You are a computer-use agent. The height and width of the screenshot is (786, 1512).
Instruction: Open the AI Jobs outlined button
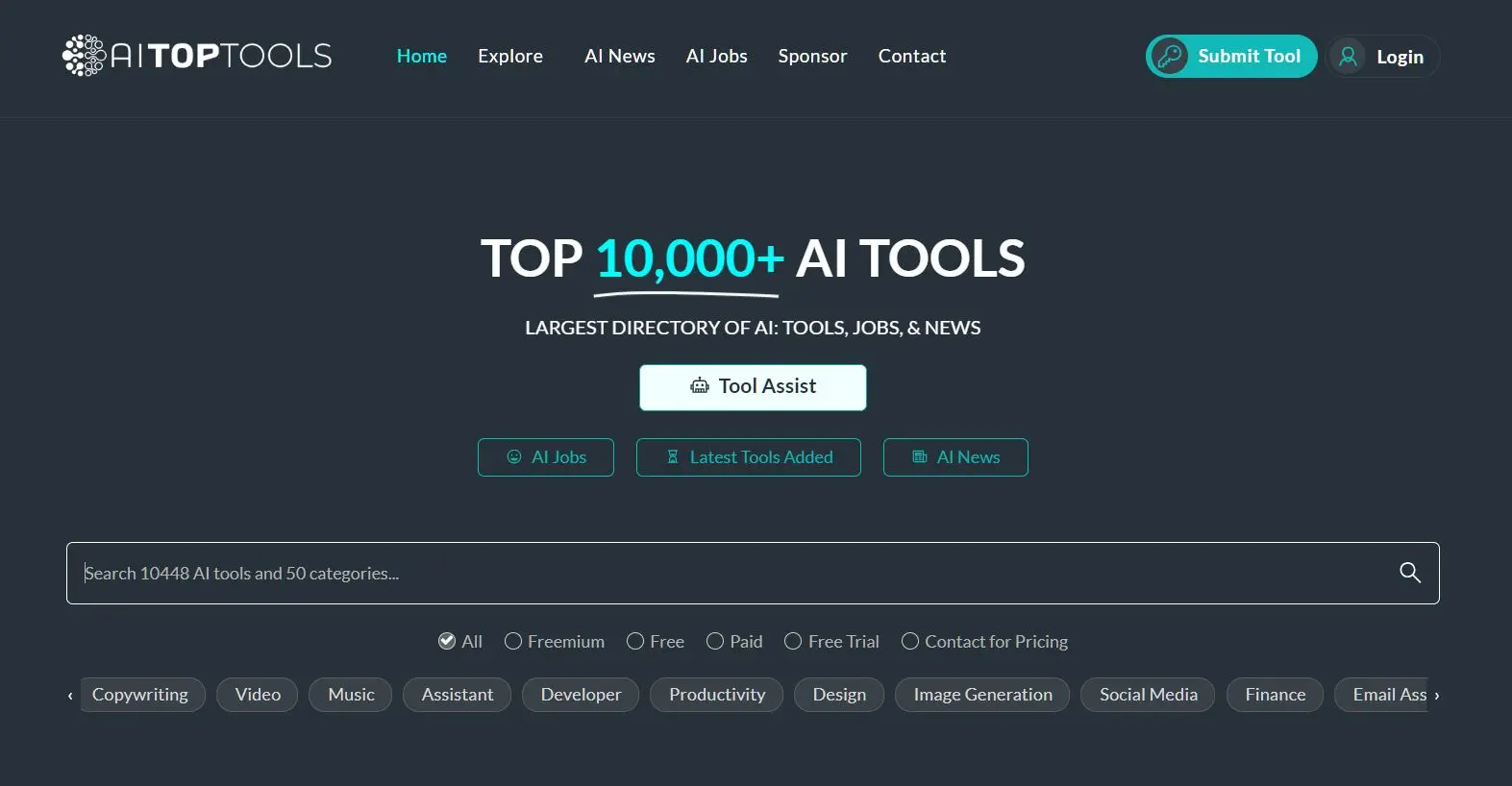pyautogui.click(x=546, y=457)
